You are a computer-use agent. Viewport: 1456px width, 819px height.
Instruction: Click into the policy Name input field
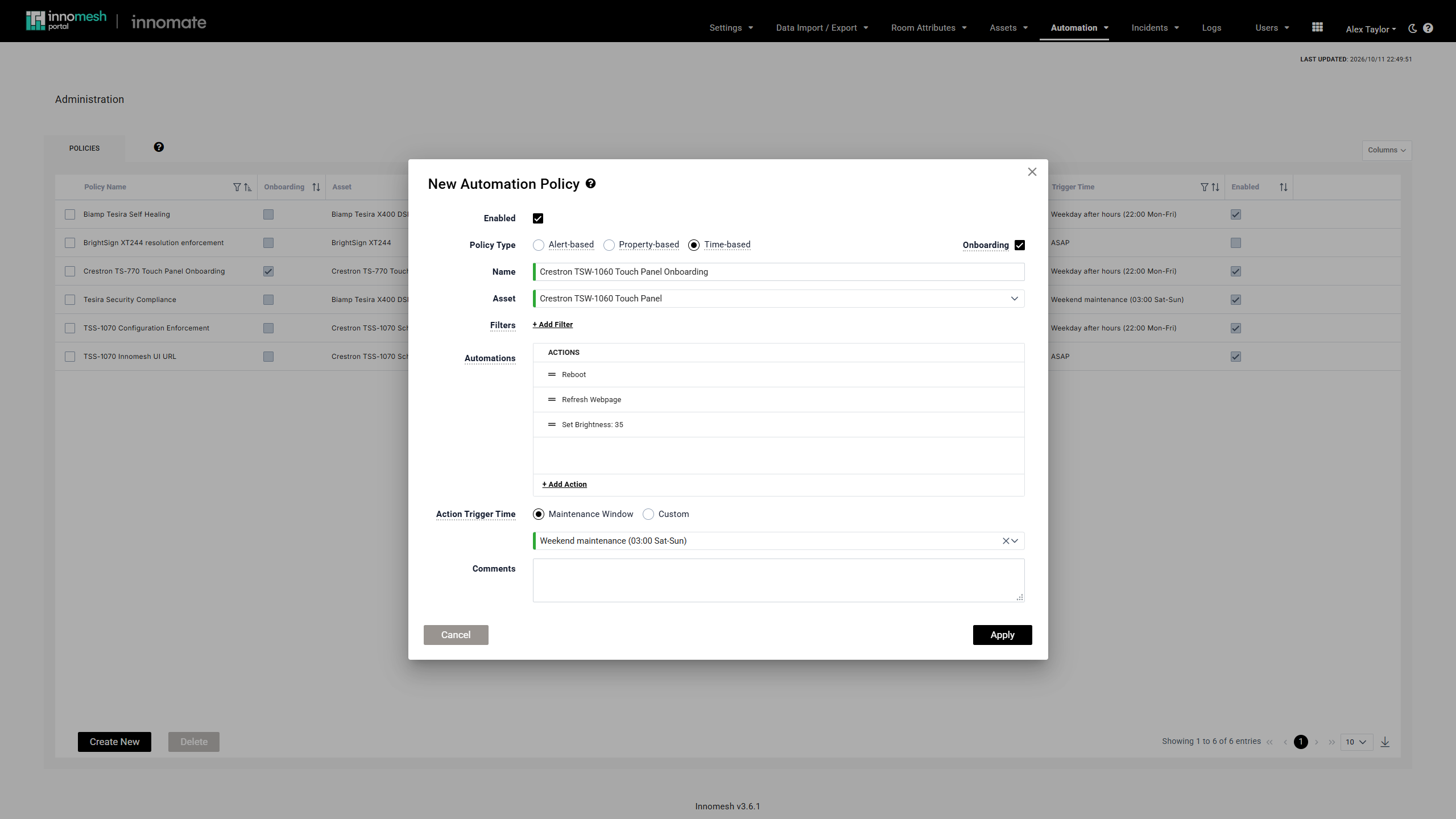[779, 272]
